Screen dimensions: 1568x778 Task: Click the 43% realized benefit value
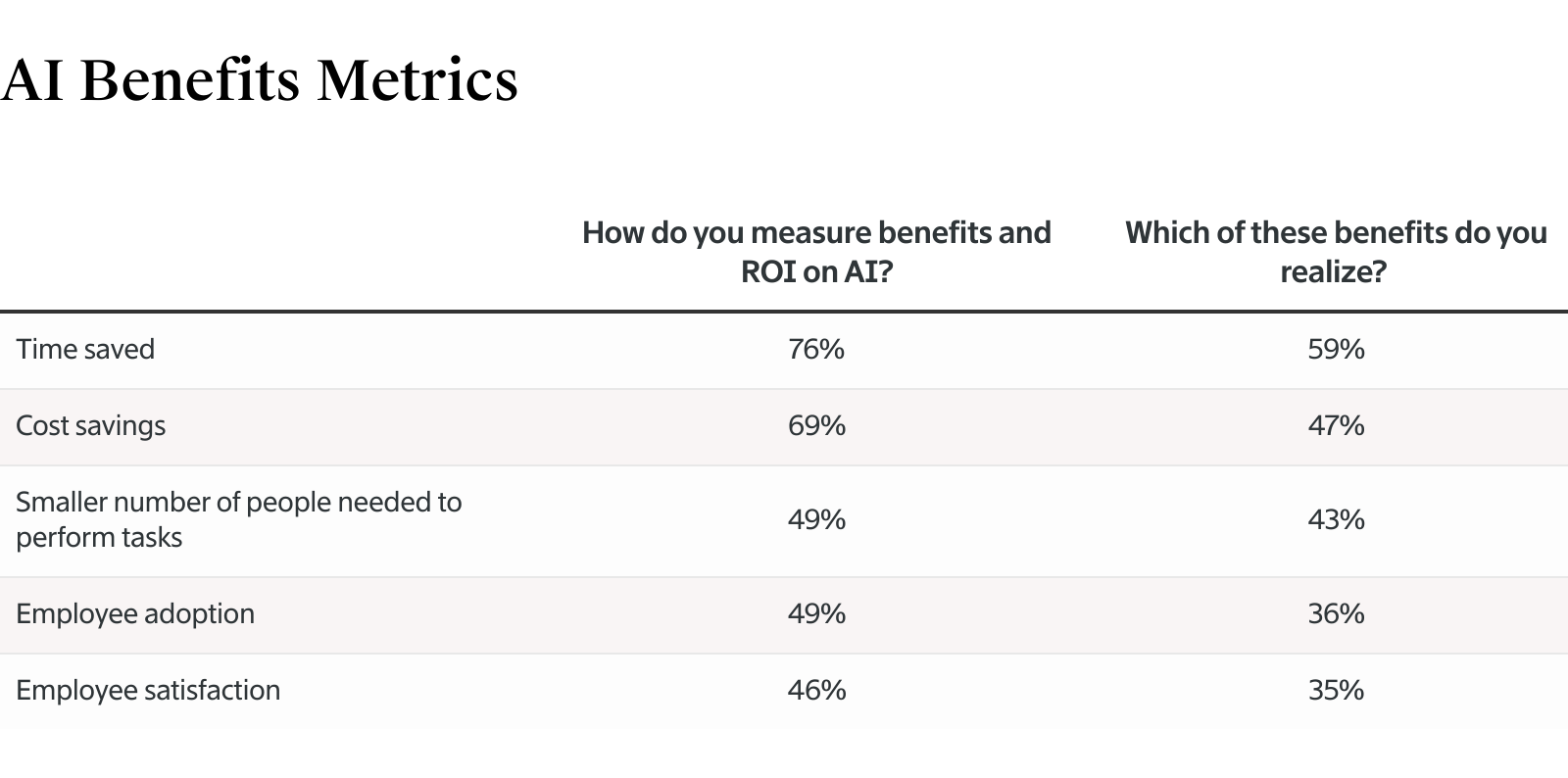1336,520
